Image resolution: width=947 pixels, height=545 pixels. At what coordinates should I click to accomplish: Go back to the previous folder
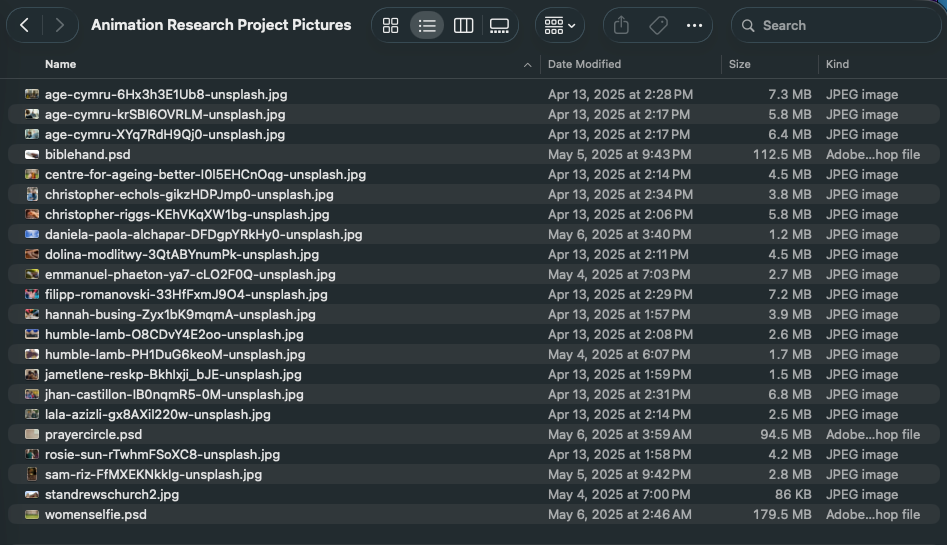25,25
